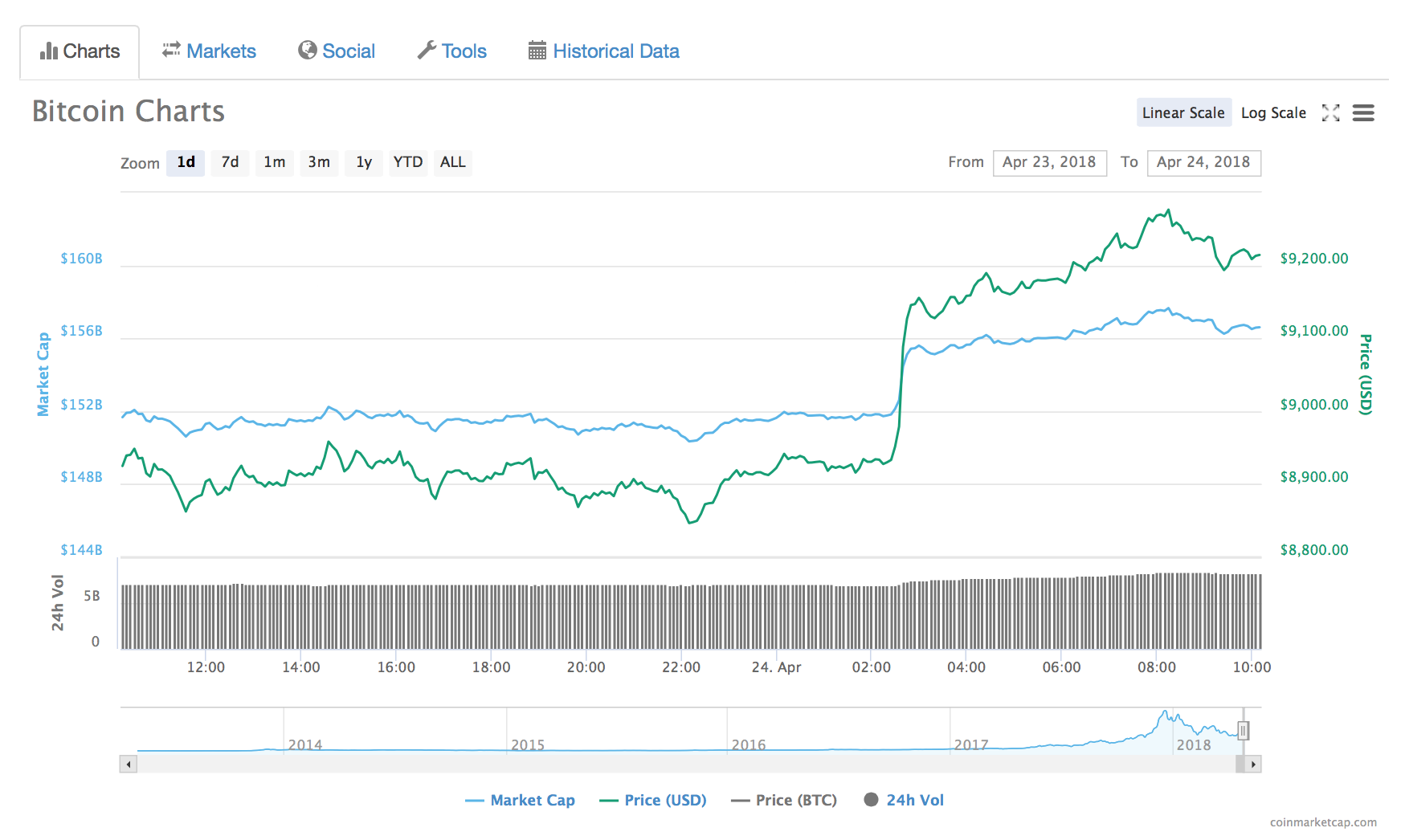
Task: Click the coinmarketcap.com credit link
Action: [x=1323, y=822]
